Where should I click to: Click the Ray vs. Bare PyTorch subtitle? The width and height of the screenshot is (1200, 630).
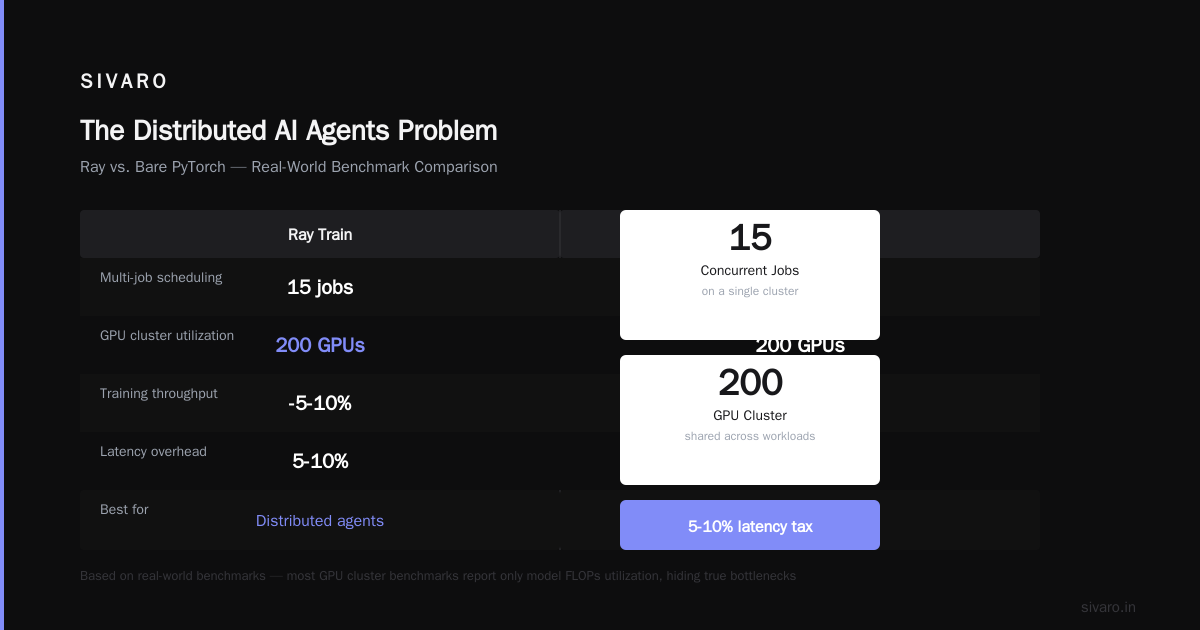(288, 167)
